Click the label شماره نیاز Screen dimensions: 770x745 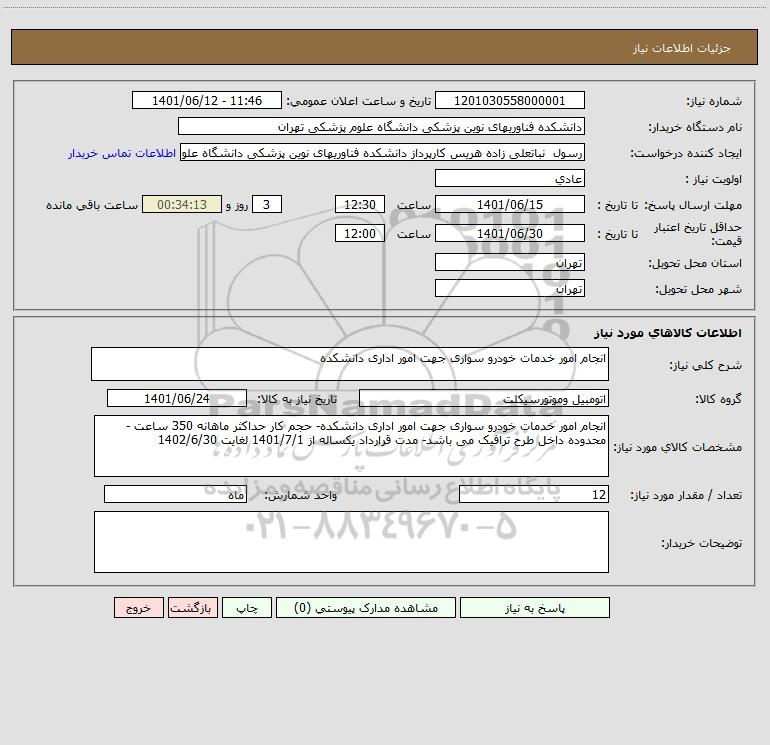pos(714,102)
